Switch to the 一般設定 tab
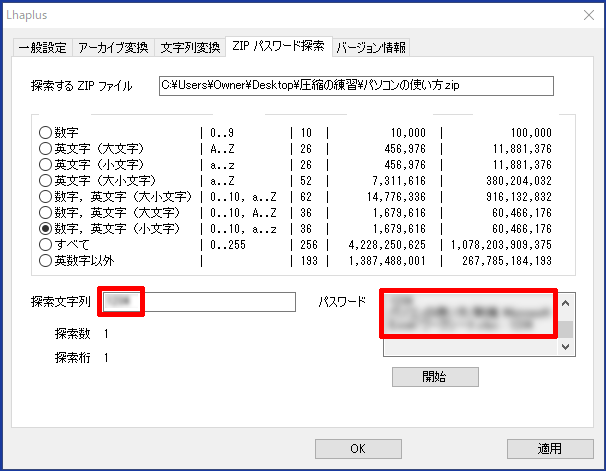The height and width of the screenshot is (471, 606). pos(43,48)
